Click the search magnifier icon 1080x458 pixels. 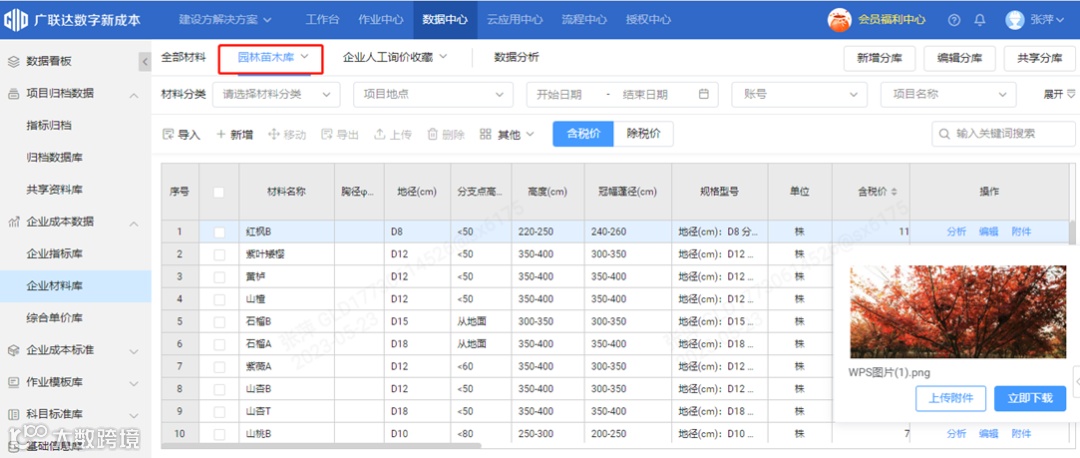click(x=944, y=134)
